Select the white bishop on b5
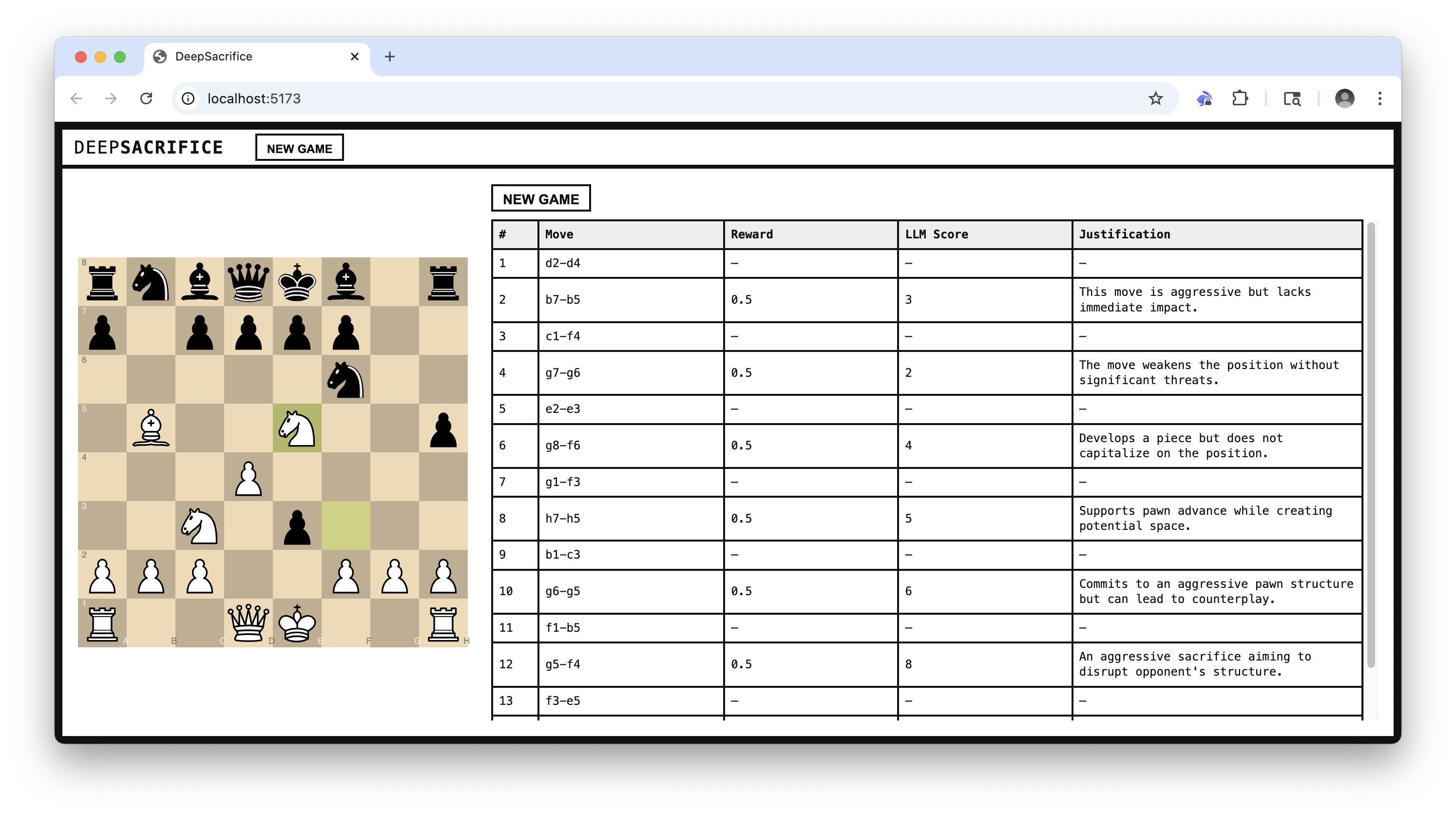This screenshot has height=816, width=1456. [151, 428]
